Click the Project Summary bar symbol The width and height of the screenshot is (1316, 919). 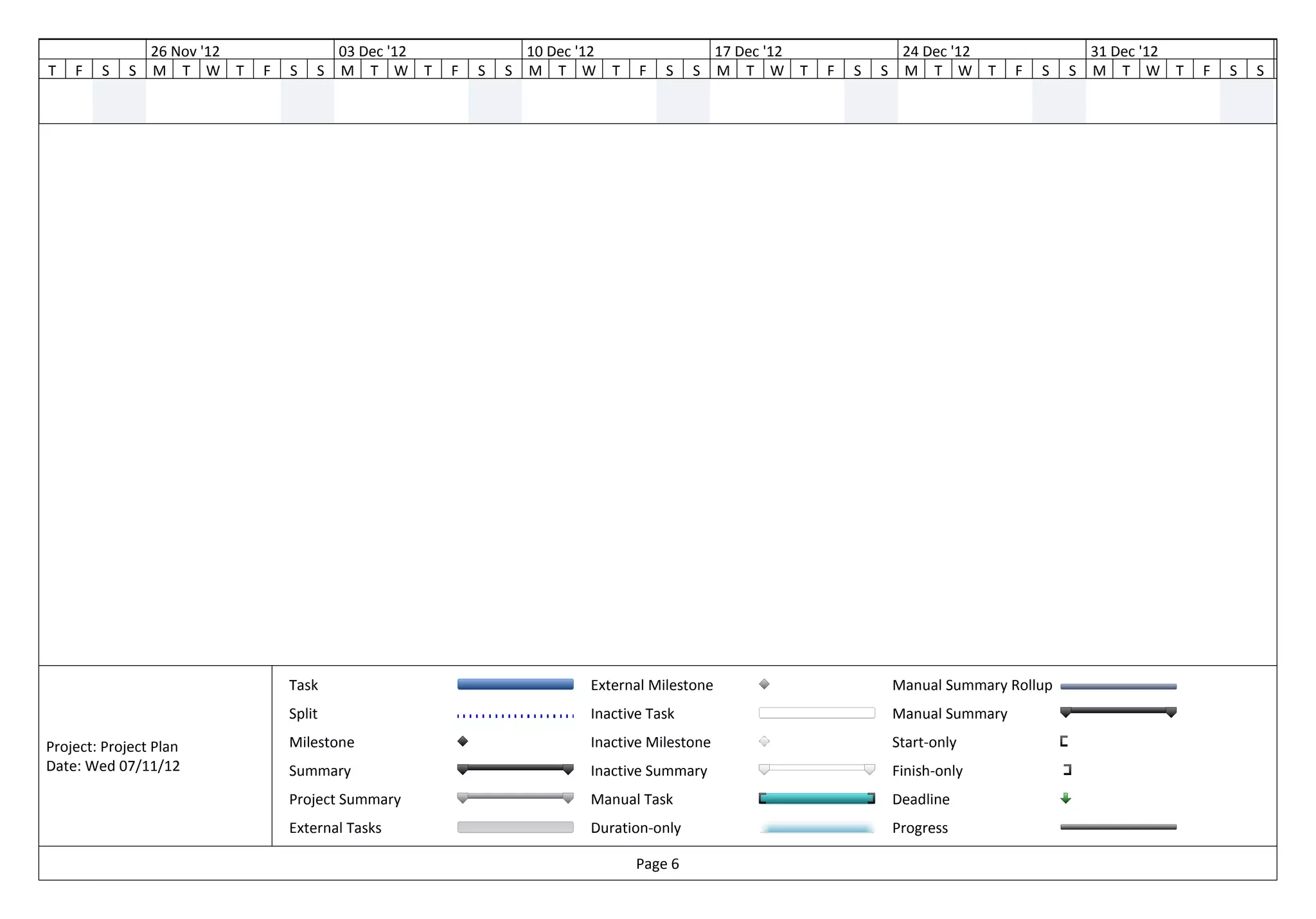[515, 797]
